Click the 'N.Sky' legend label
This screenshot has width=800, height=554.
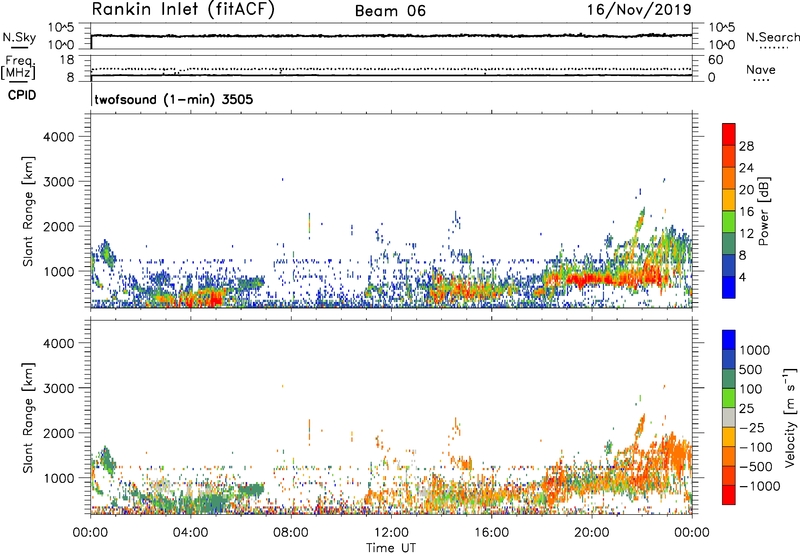[x=19, y=37]
